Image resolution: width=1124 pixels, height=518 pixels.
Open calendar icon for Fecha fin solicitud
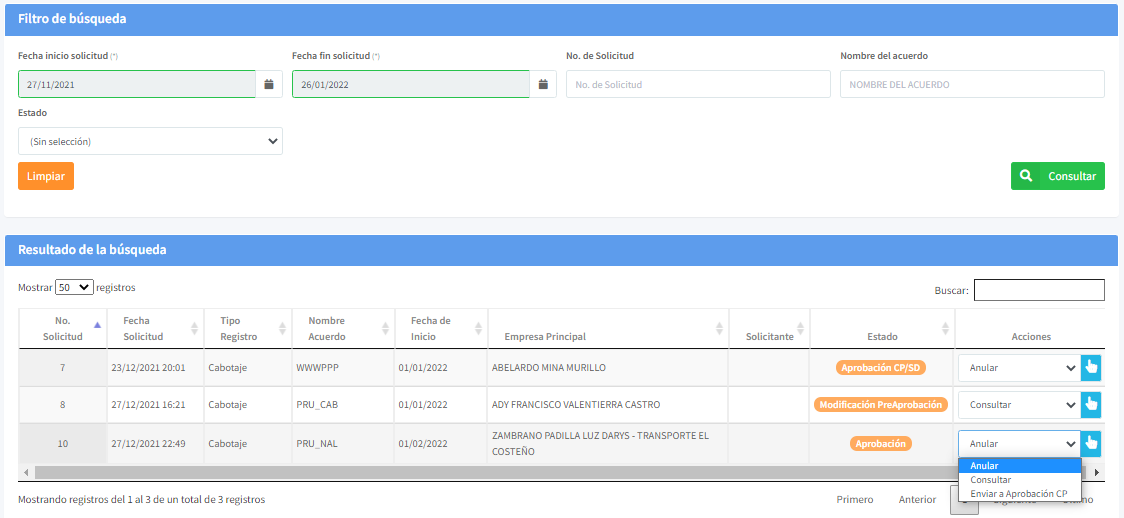[543, 84]
